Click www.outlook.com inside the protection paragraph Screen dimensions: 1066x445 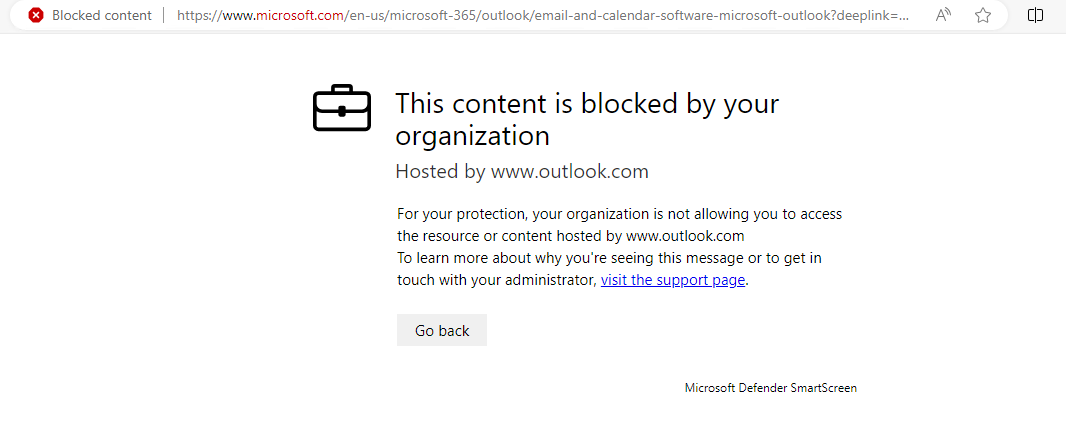pos(685,236)
